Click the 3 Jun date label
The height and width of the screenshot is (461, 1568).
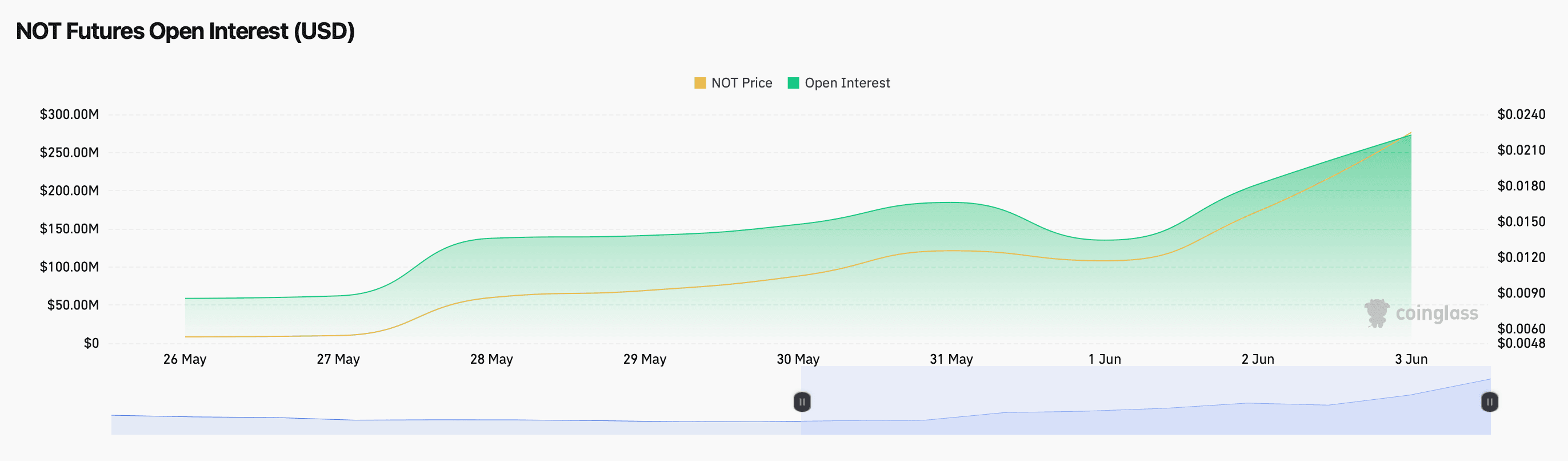point(1411,359)
